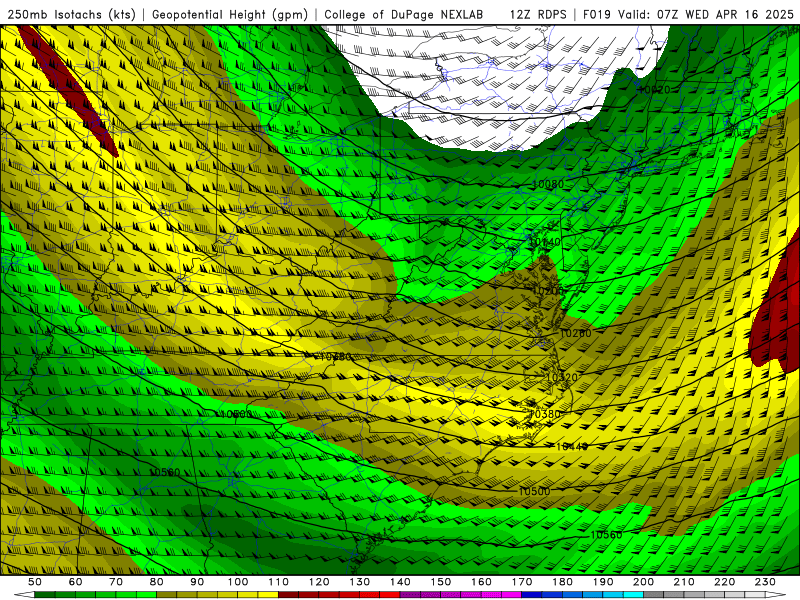Select the 10260 height contour label

point(576,333)
